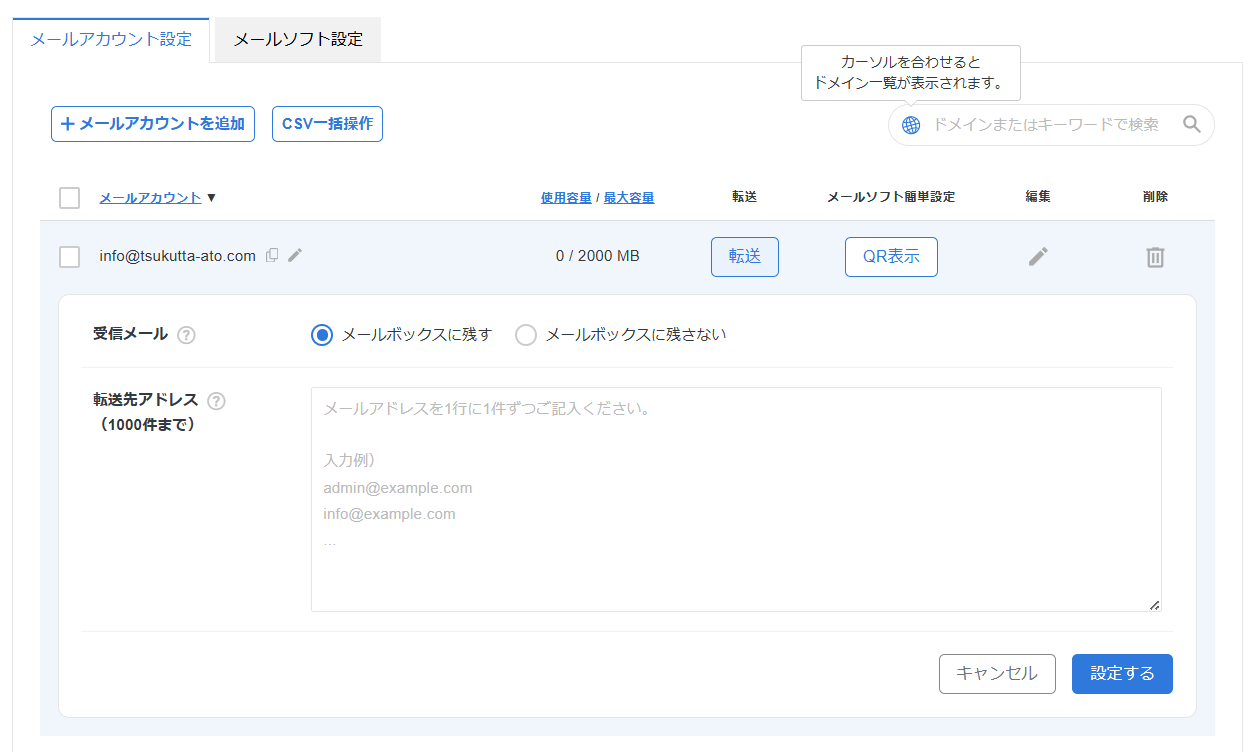
Task: Click the globe domain list icon
Action: coord(910,125)
